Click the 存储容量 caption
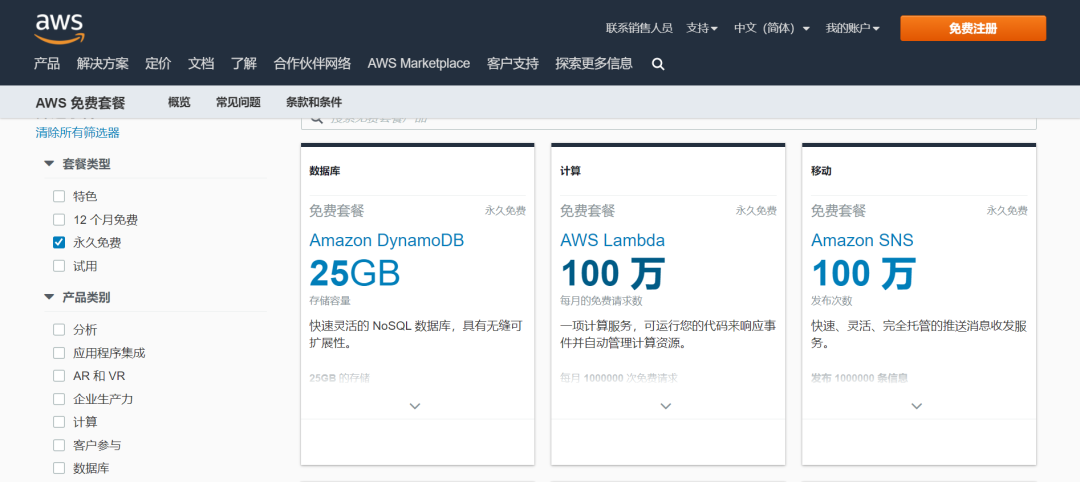The height and width of the screenshot is (482, 1080). (330, 301)
